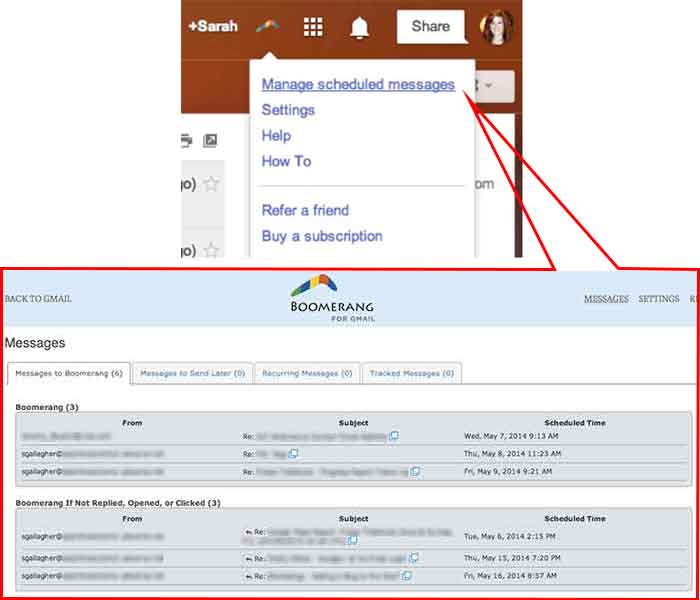Screen dimensions: 700x600
Task: Click the Share button
Action: (x=431, y=27)
